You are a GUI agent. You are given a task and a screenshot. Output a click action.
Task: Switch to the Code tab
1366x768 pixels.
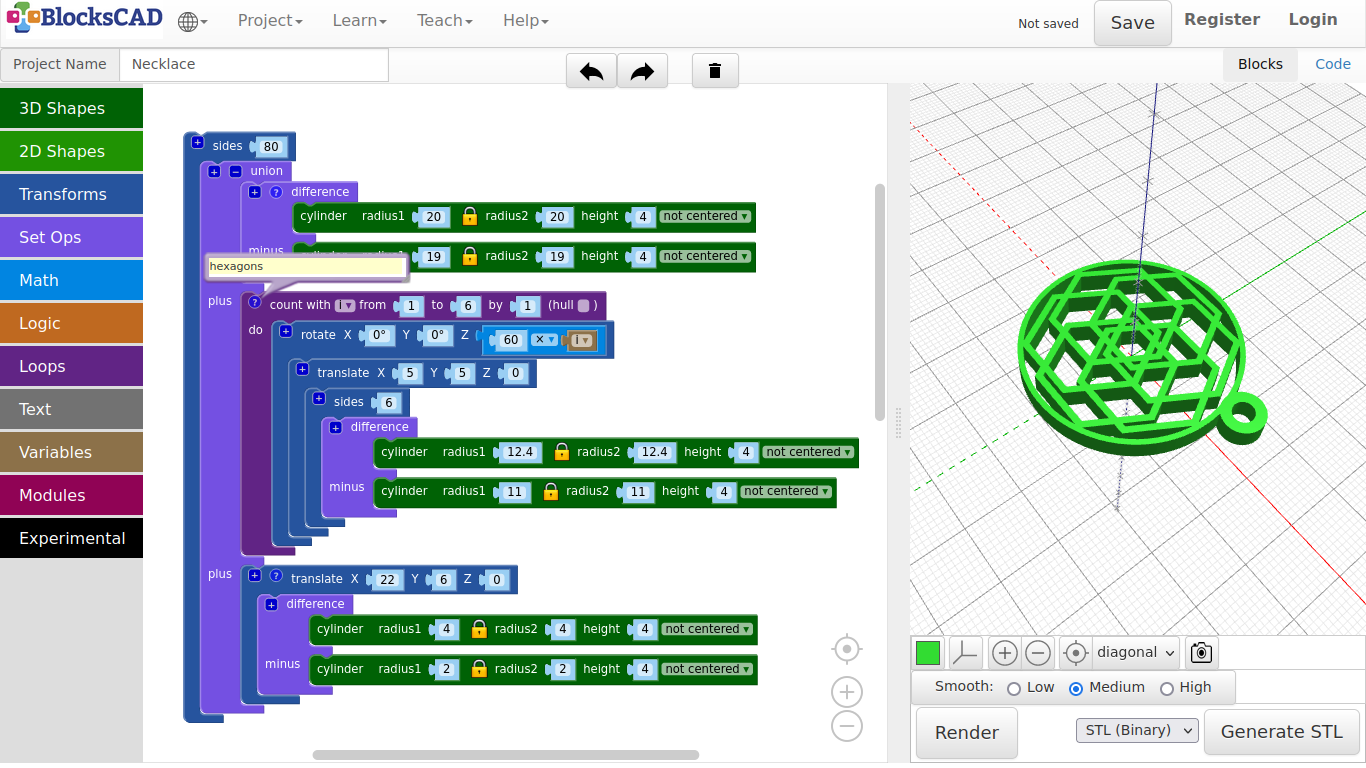[1332, 64]
